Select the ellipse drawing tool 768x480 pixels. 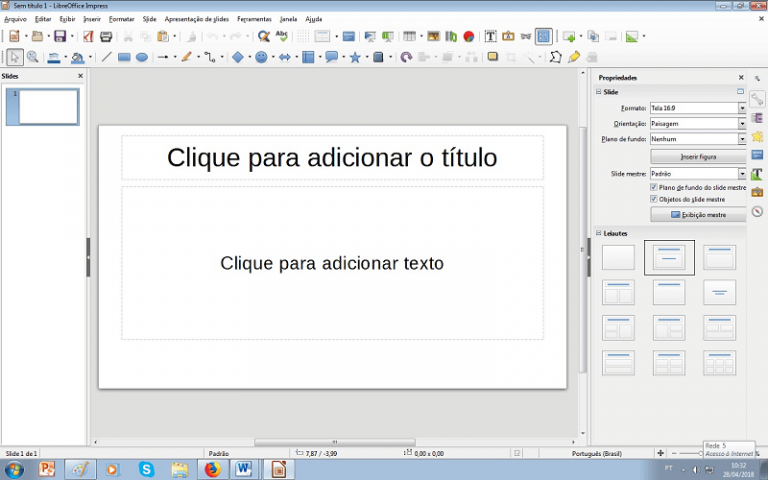click(142, 57)
